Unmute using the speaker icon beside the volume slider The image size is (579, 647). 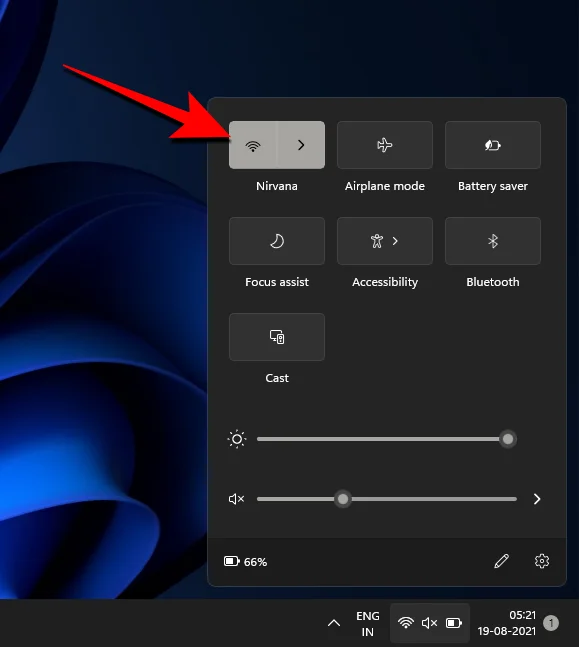pos(236,499)
